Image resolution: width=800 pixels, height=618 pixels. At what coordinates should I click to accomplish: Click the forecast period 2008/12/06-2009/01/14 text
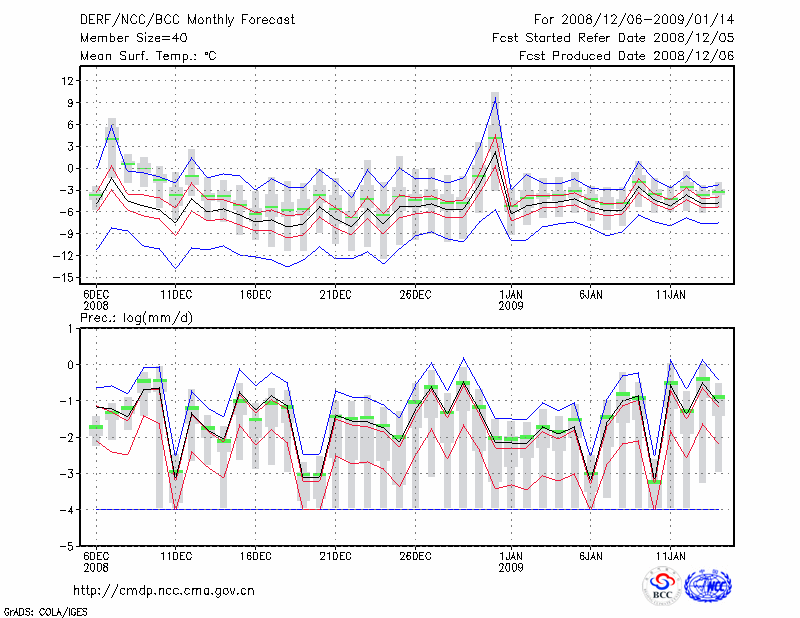[x=634, y=19]
